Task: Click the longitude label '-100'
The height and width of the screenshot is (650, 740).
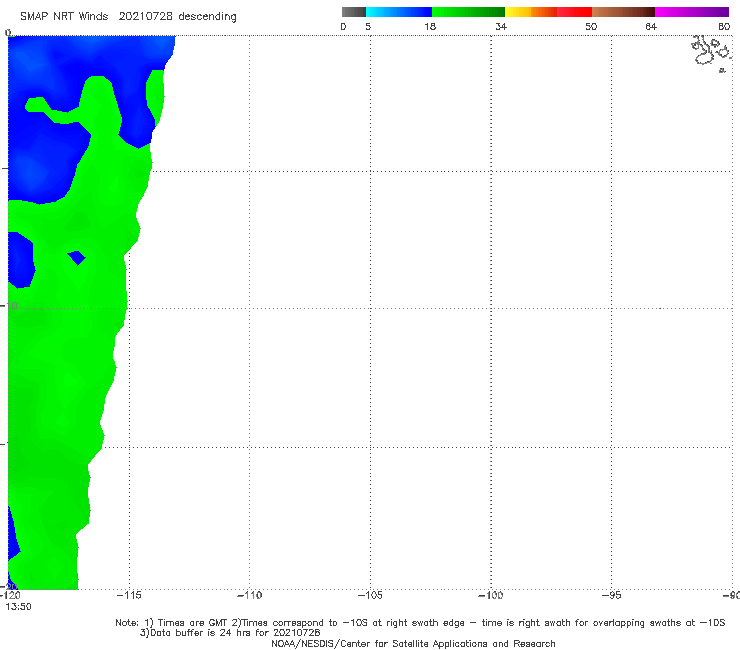Action: click(491, 595)
